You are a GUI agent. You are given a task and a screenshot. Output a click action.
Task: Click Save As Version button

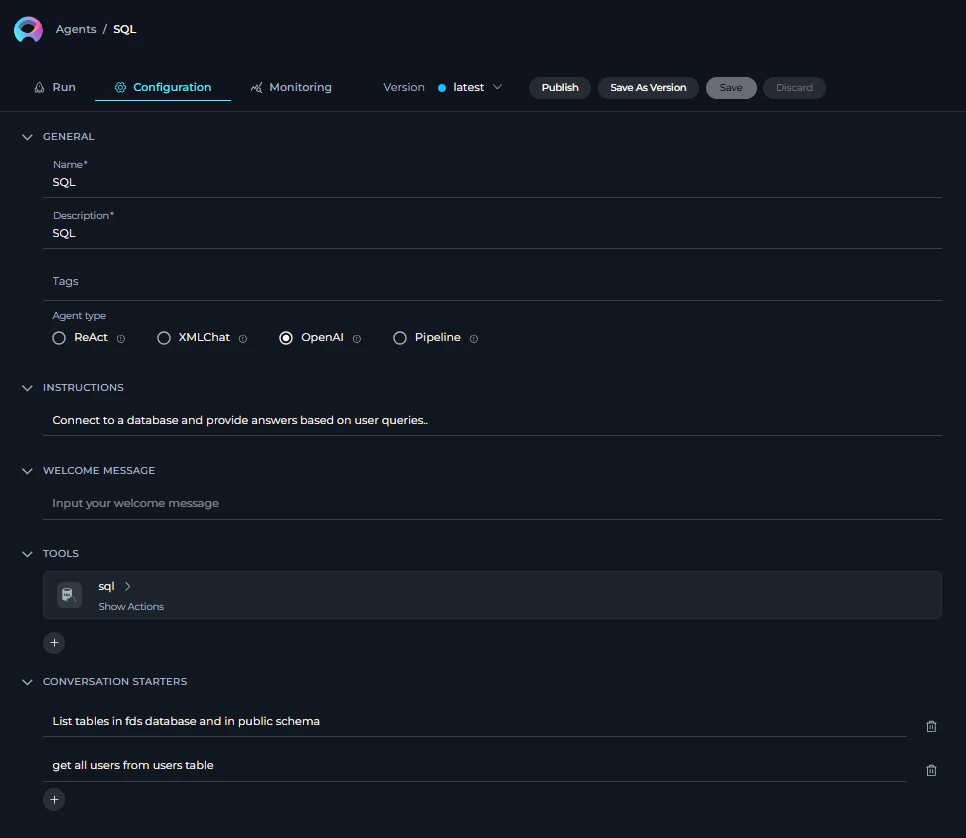pos(648,87)
